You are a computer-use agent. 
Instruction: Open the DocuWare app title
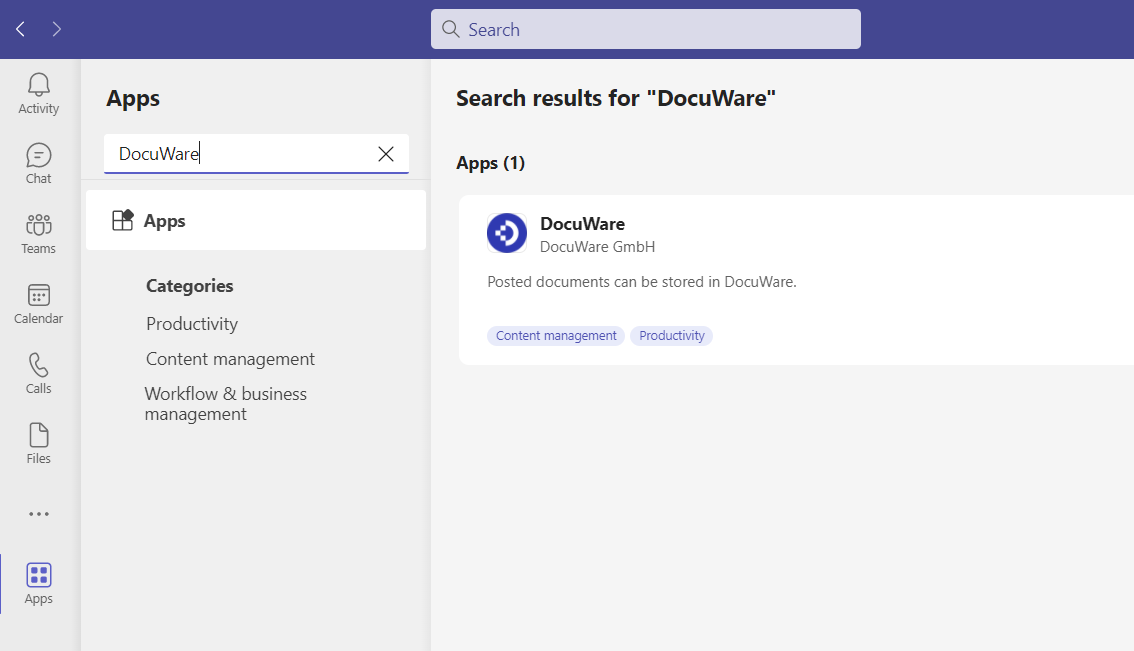pos(582,224)
